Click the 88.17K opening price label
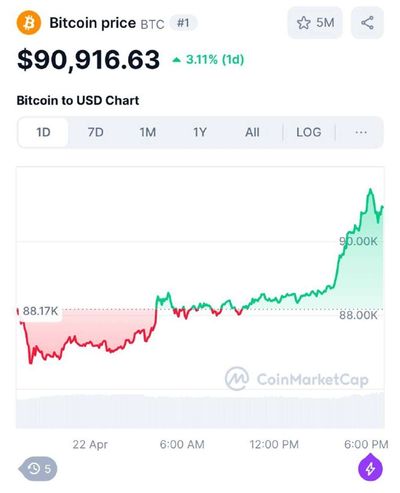The height and width of the screenshot is (493, 400). [x=40, y=311]
